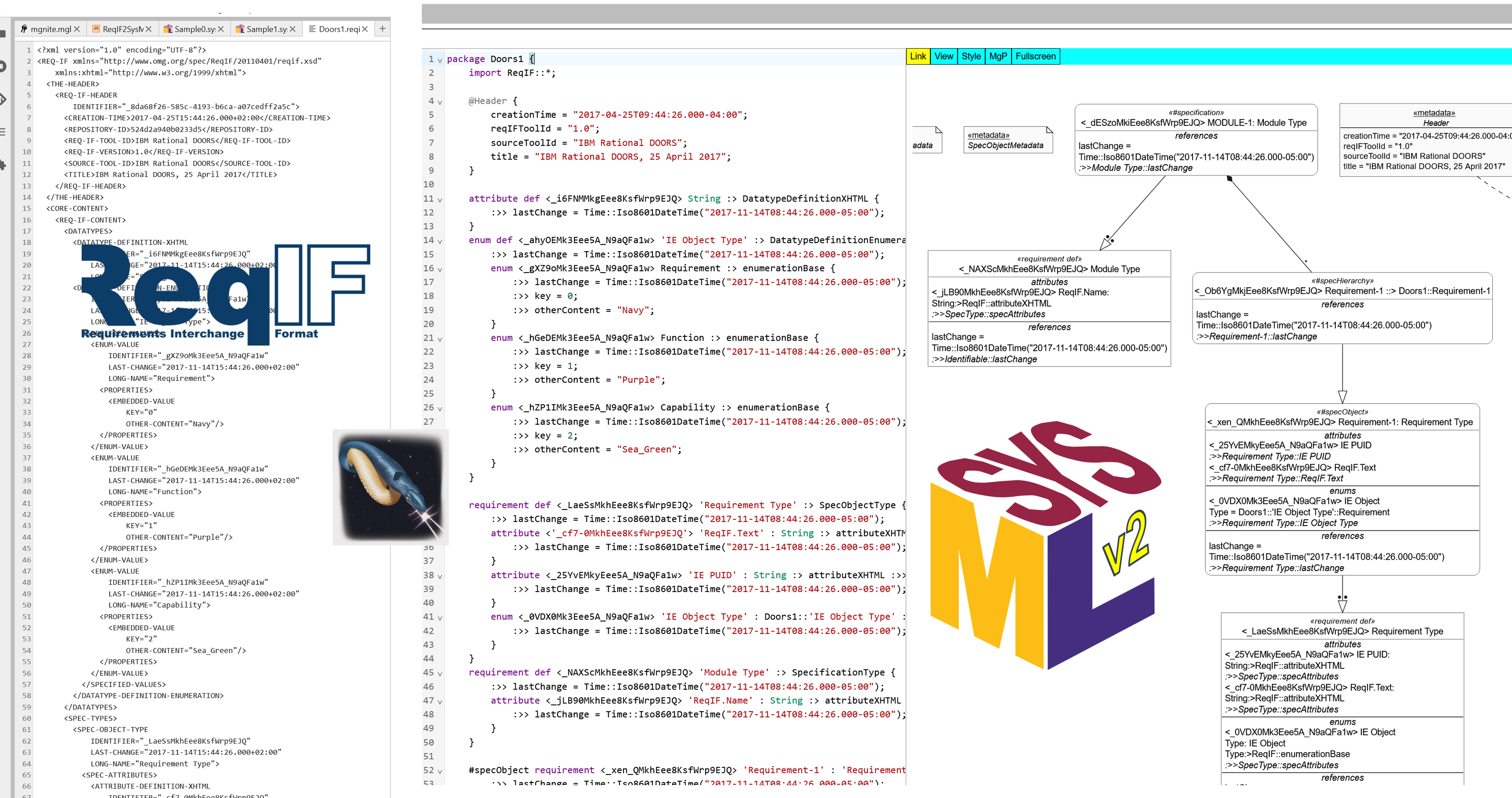Image resolution: width=1512 pixels, height=798 pixels.
Task: Collapse the @Header block fold arrow
Action: pos(440,102)
